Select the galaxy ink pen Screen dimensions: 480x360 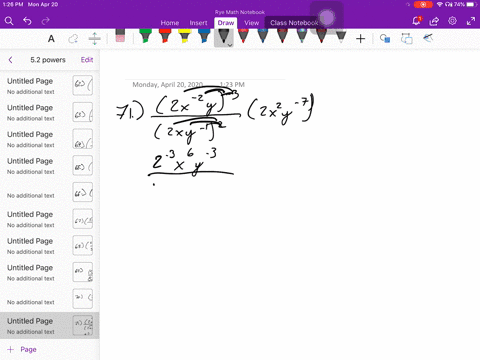coord(302,36)
